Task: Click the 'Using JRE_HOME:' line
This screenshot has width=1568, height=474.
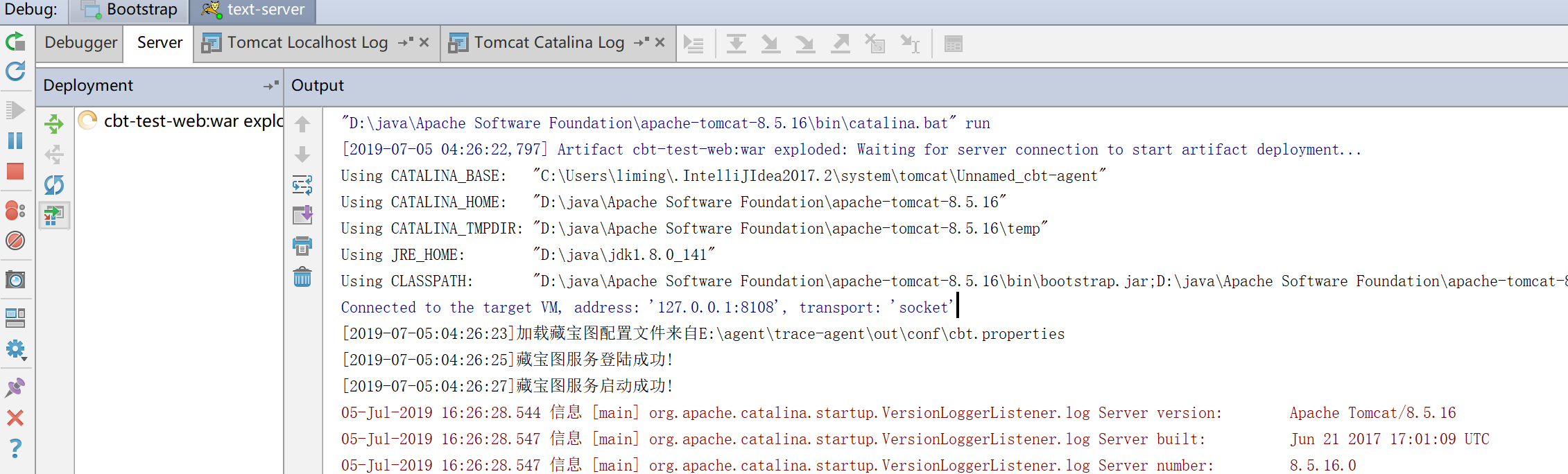Action: point(528,255)
